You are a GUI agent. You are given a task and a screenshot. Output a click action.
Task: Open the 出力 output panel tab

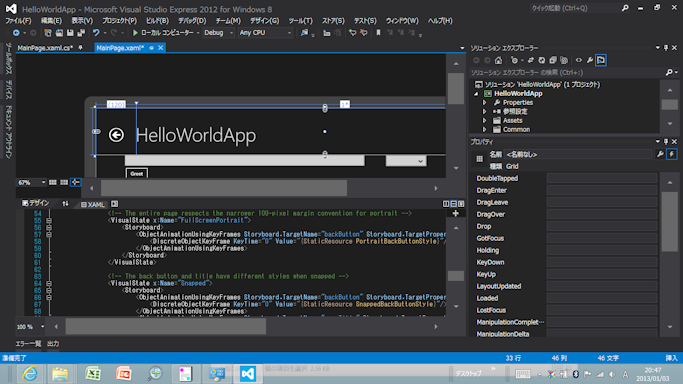[53, 344]
